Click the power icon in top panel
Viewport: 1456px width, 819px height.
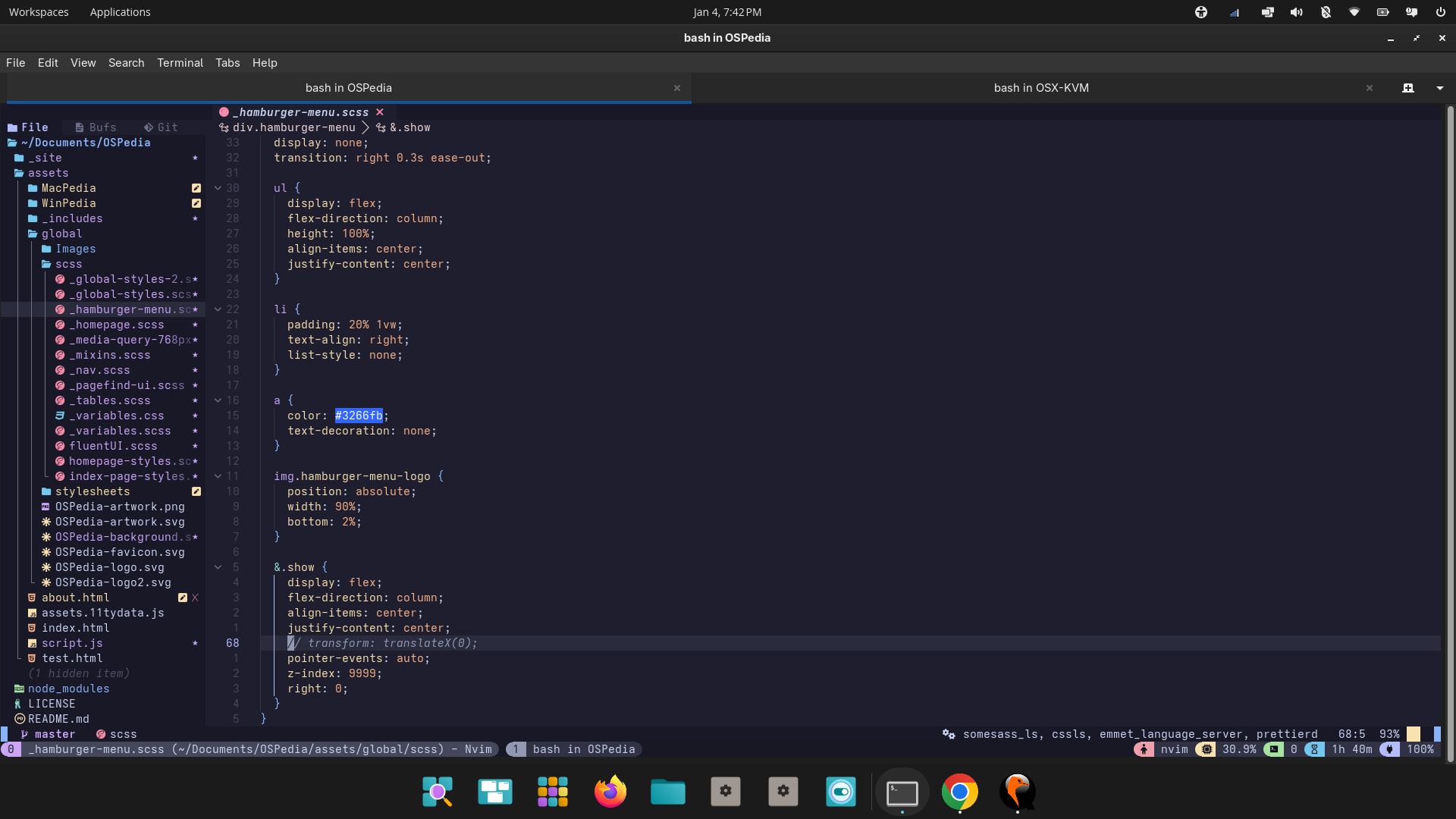pos(1440,12)
